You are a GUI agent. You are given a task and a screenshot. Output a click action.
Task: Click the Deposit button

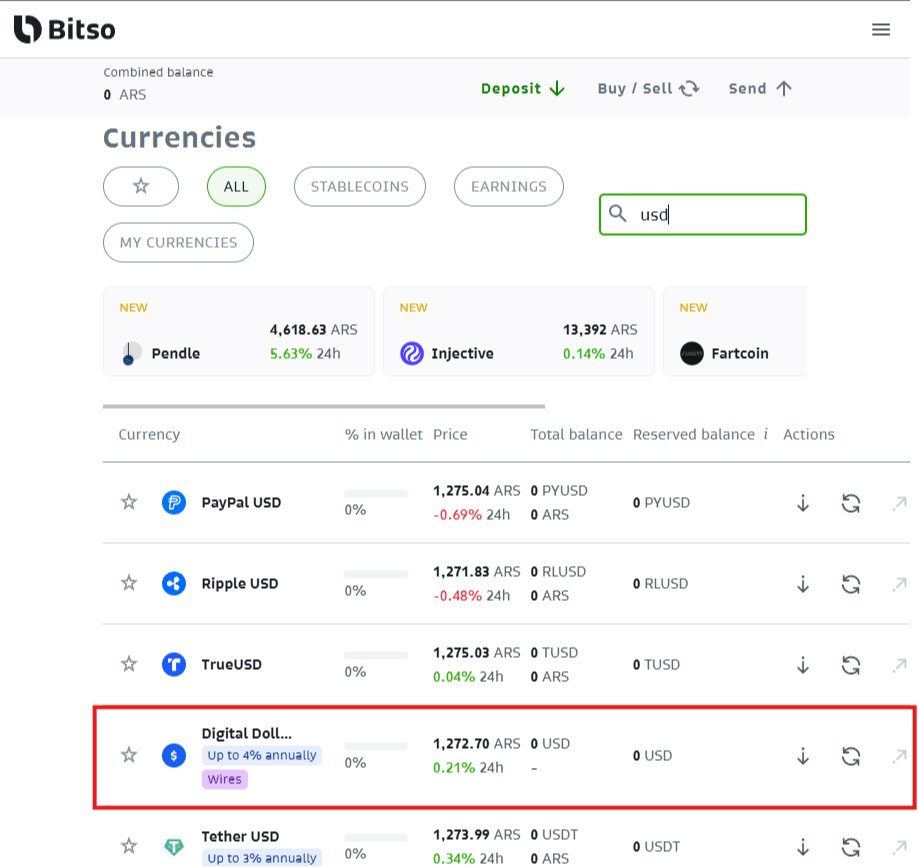point(523,88)
